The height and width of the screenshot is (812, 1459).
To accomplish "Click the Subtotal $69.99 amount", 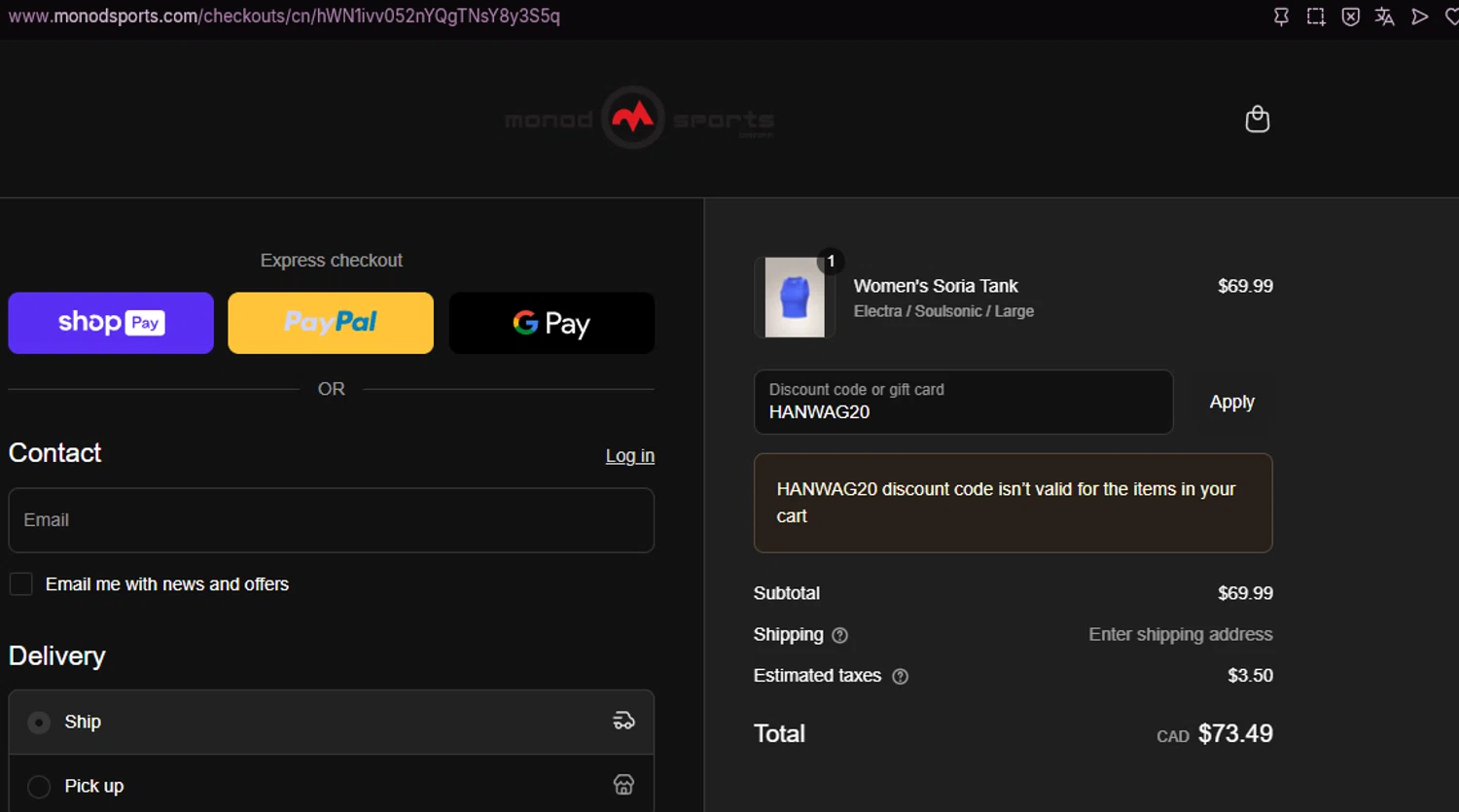I will click(x=1245, y=593).
